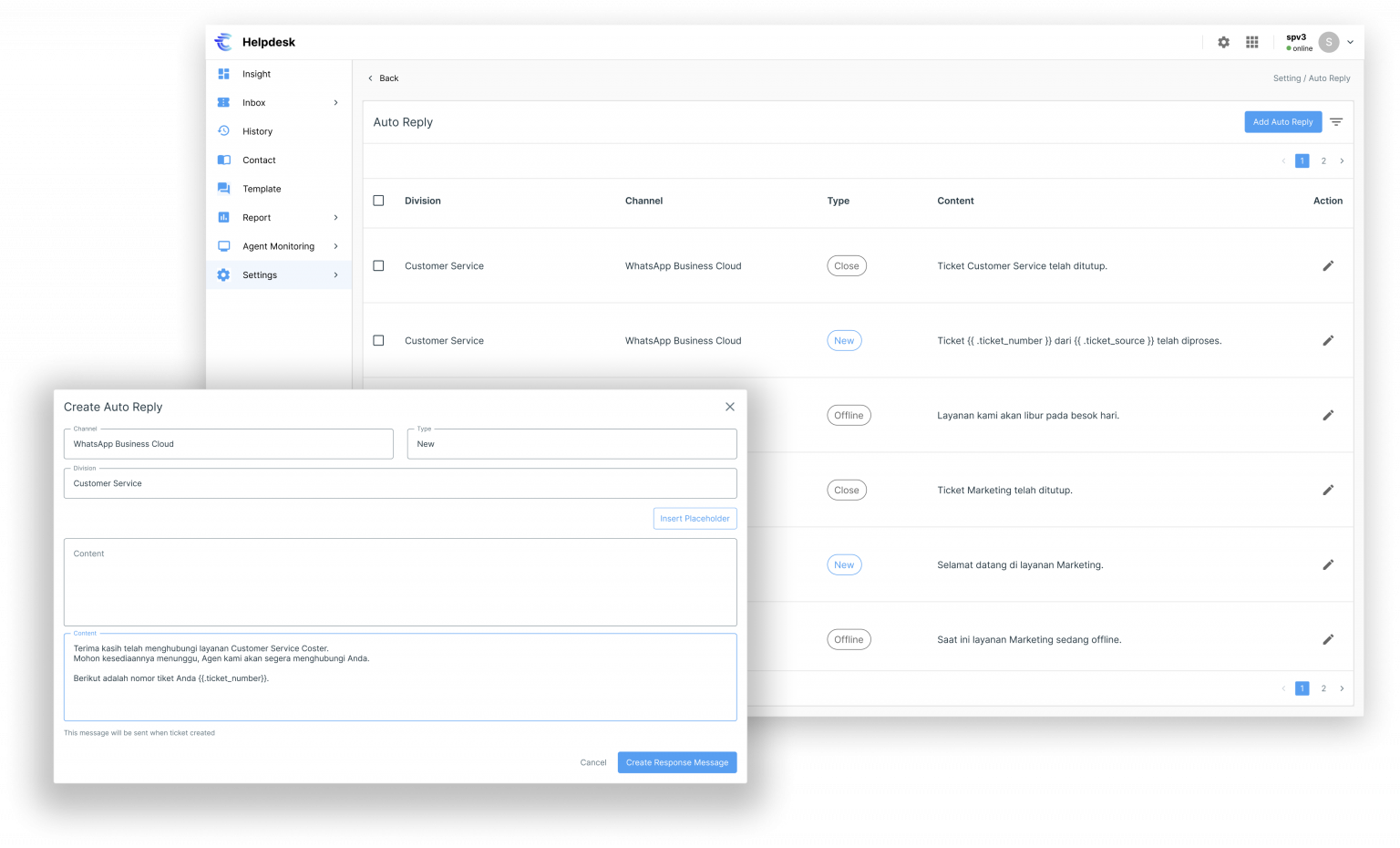Screen dimensions: 1400x848
Task: Click the Helpdesk logo icon
Action: 223,42
